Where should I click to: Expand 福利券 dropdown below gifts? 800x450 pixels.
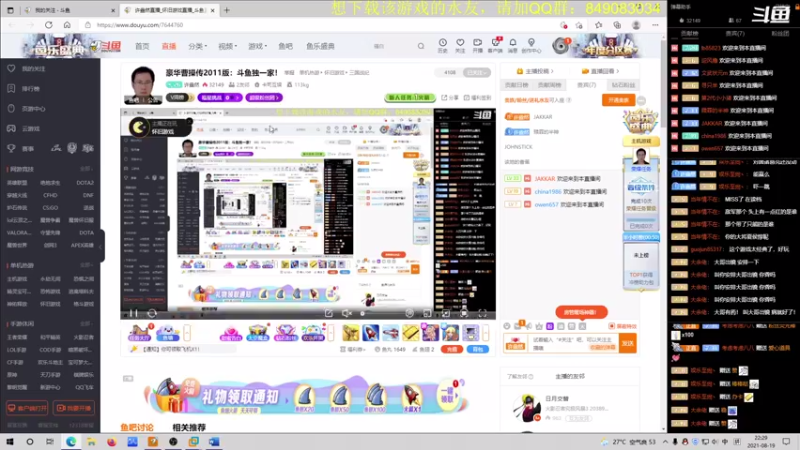tap(353, 349)
